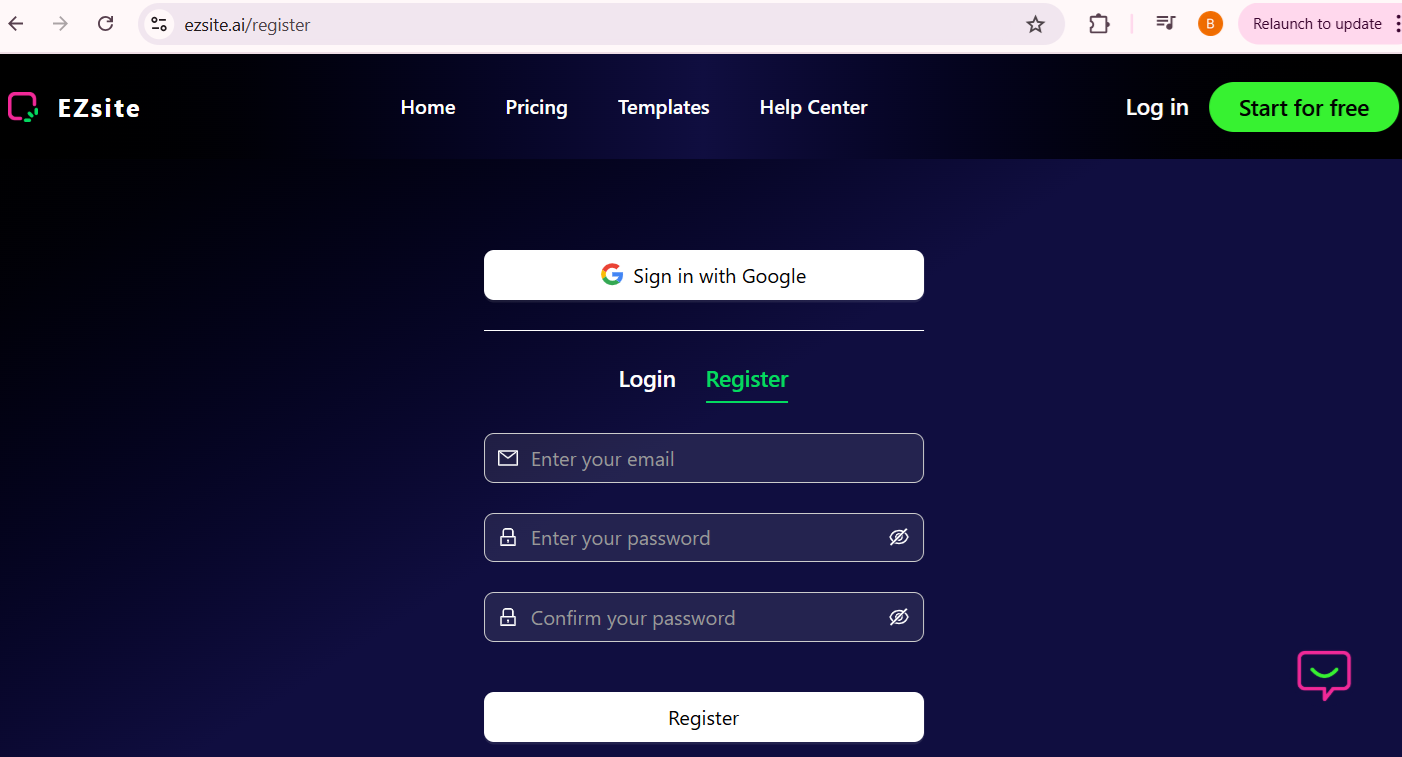Click the EZsite logo icon

click(23, 107)
